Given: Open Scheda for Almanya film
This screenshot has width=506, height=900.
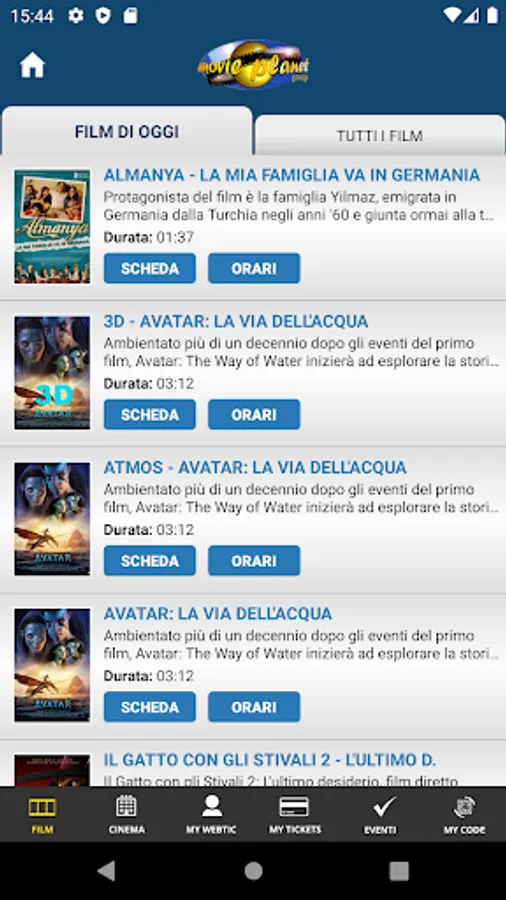Looking at the screenshot, I should pos(150,268).
